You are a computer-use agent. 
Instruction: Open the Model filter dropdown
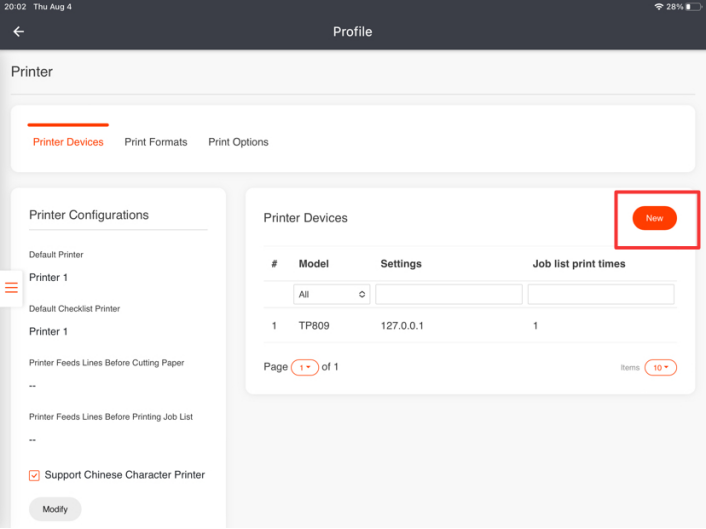[331, 295]
